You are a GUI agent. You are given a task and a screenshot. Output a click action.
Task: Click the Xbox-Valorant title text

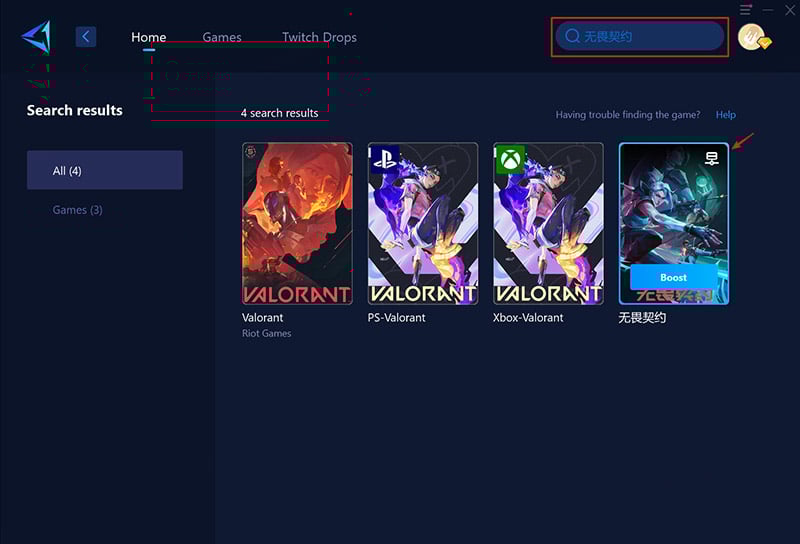point(528,317)
